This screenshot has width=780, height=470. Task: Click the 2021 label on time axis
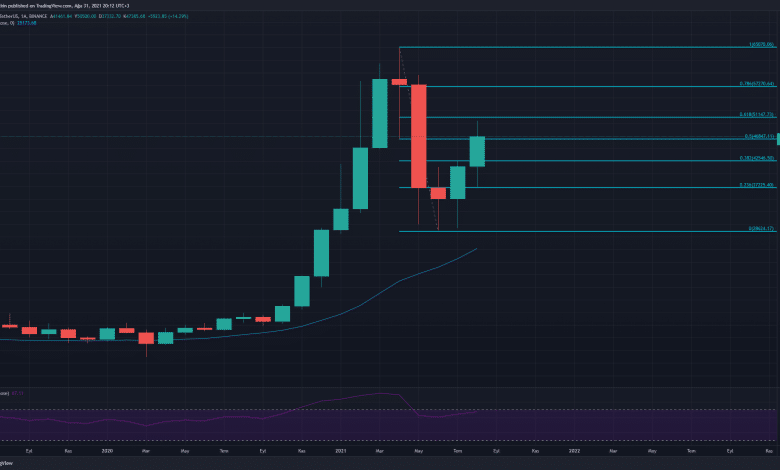click(x=340, y=451)
